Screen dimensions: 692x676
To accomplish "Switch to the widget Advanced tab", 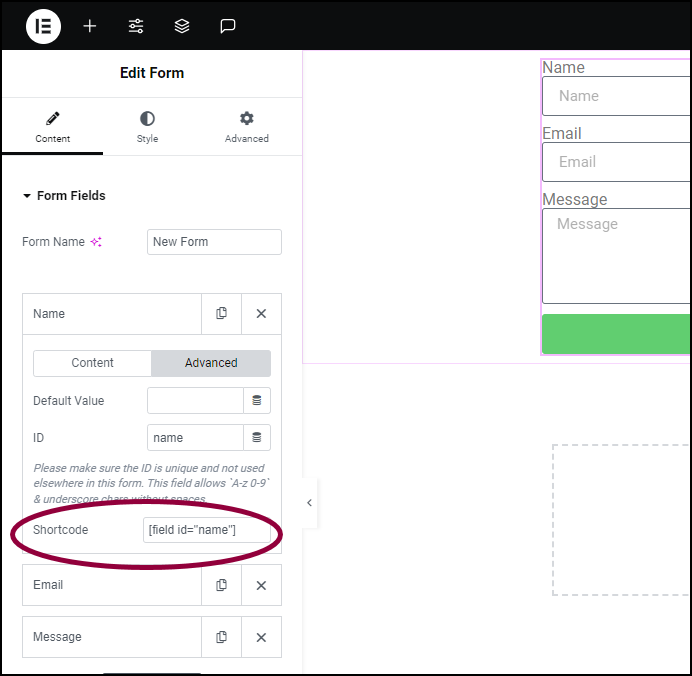I will [x=247, y=127].
